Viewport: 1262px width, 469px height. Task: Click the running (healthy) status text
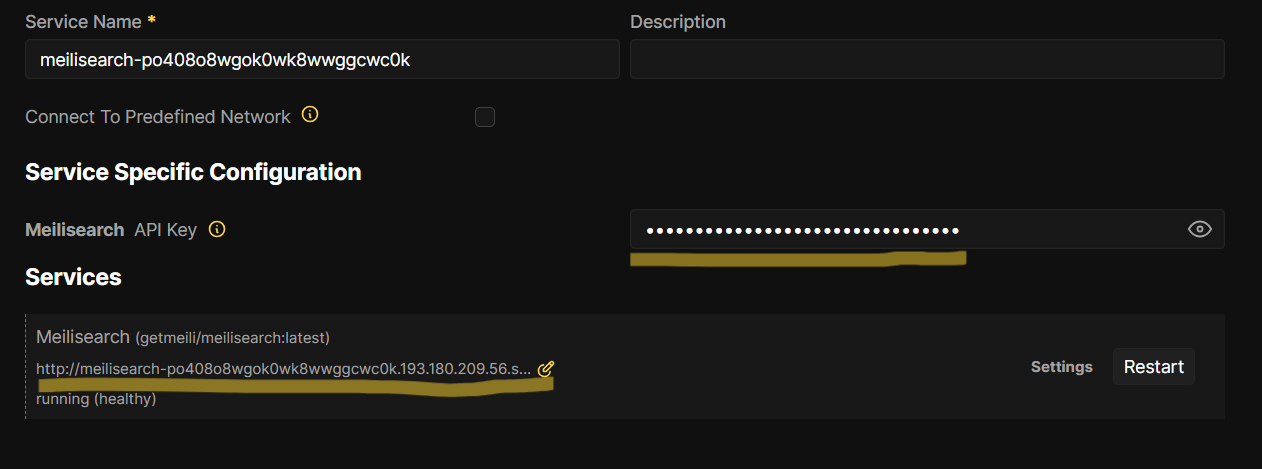click(x=96, y=399)
